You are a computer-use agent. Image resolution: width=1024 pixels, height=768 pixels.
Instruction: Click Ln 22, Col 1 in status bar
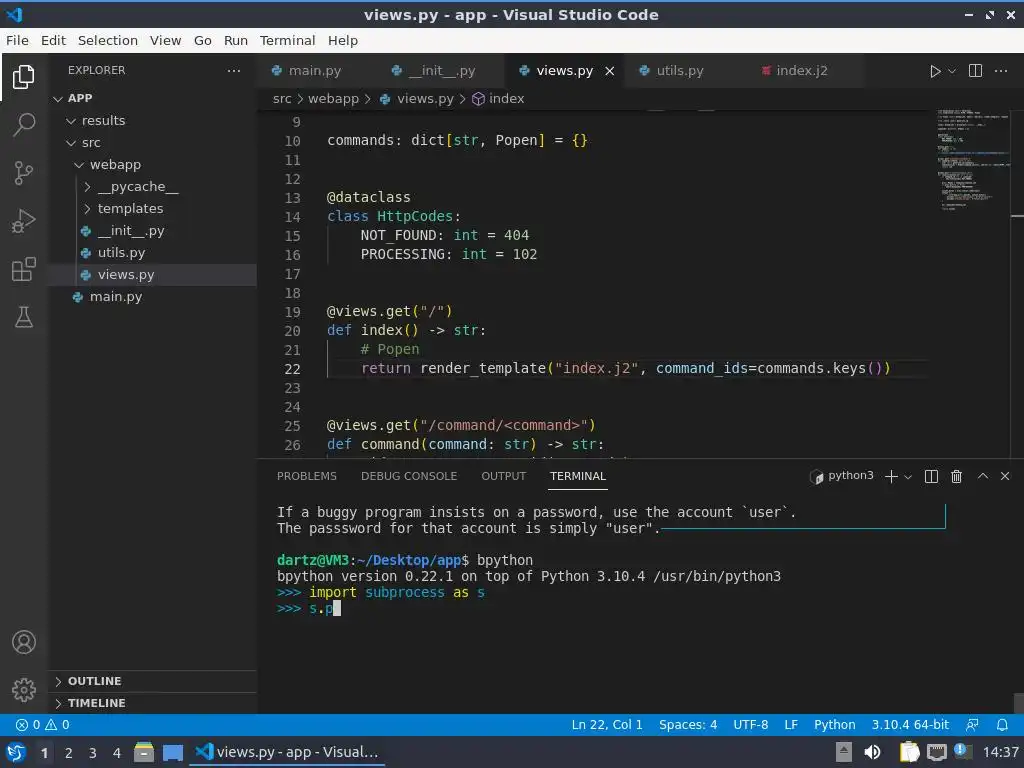[607, 725]
